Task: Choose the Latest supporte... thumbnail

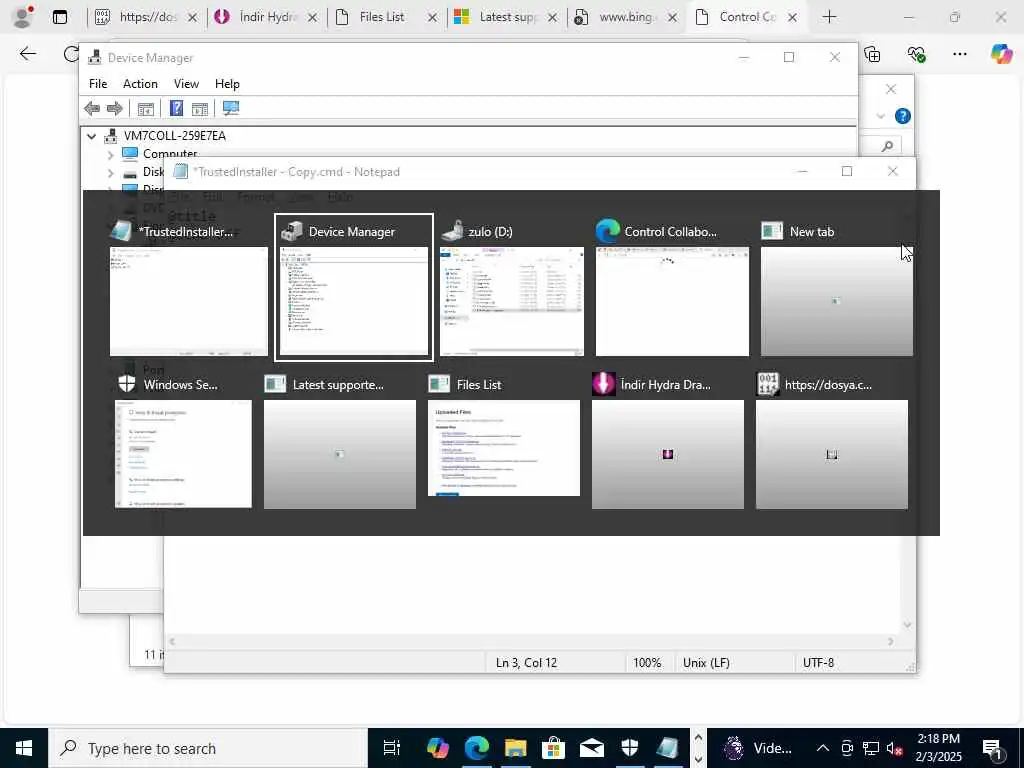Action: [340, 441]
